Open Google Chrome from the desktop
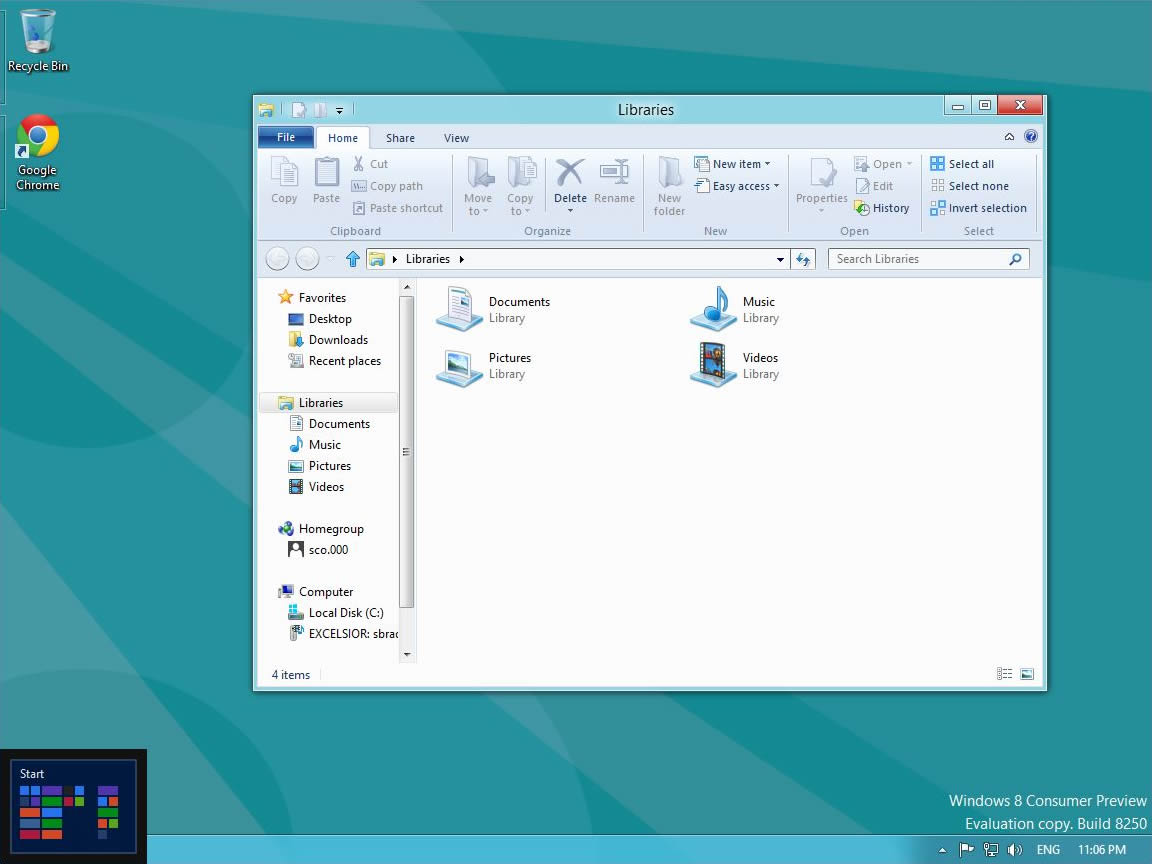 click(x=38, y=138)
